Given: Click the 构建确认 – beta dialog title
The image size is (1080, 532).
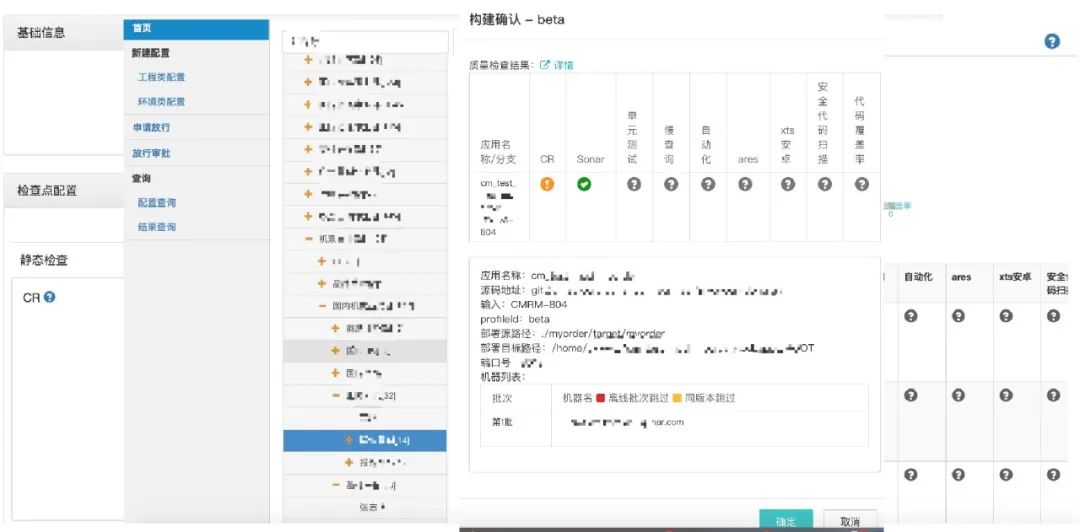Looking at the screenshot, I should tap(517, 19).
